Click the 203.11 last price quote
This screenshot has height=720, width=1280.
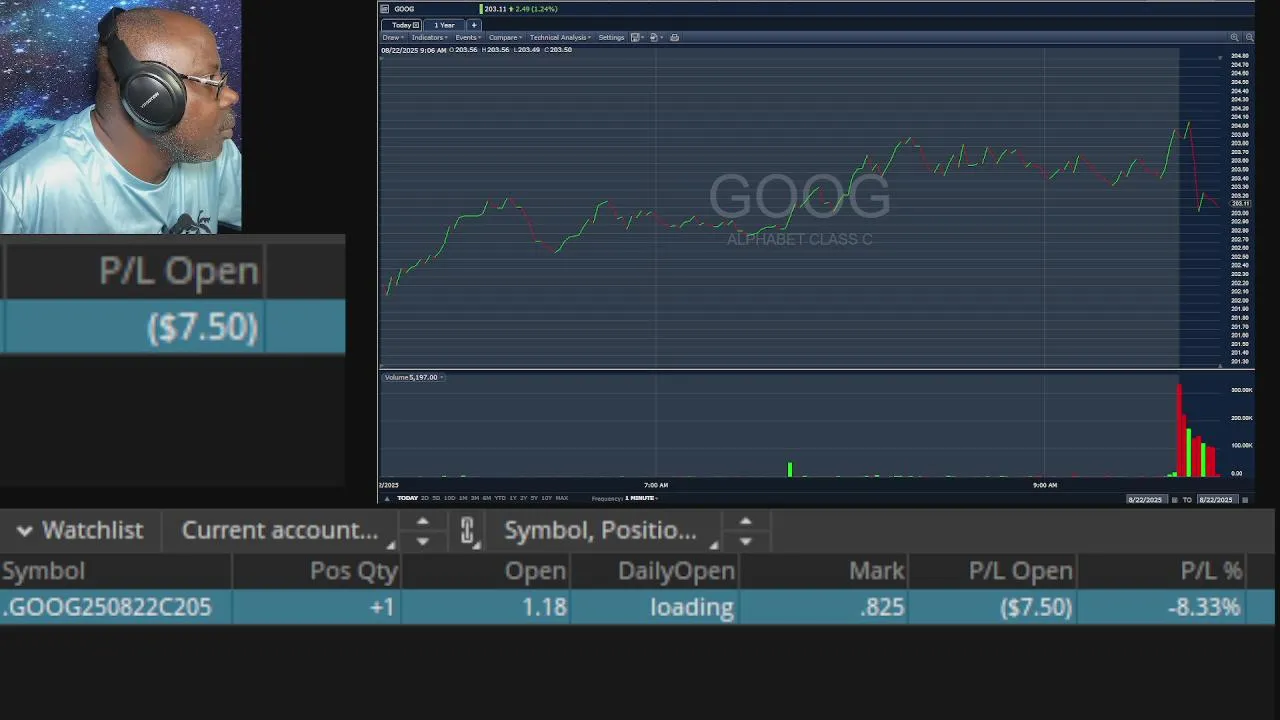coord(495,9)
